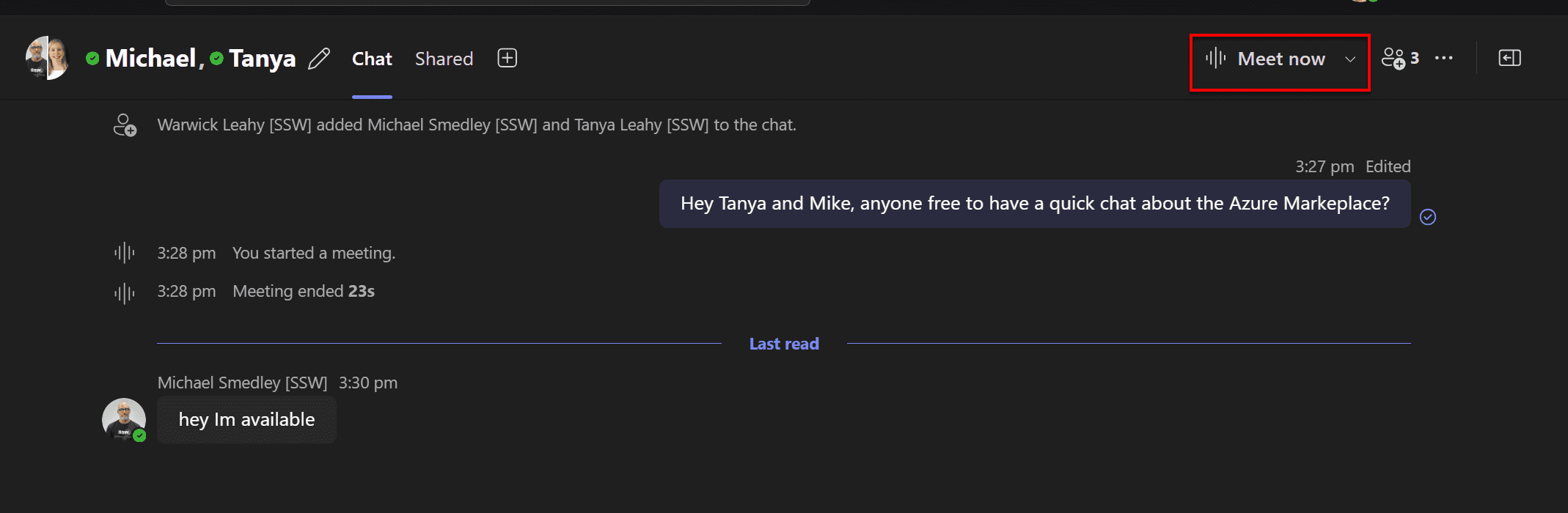
Task: Open the More options ellipsis menu
Action: coord(1443,58)
